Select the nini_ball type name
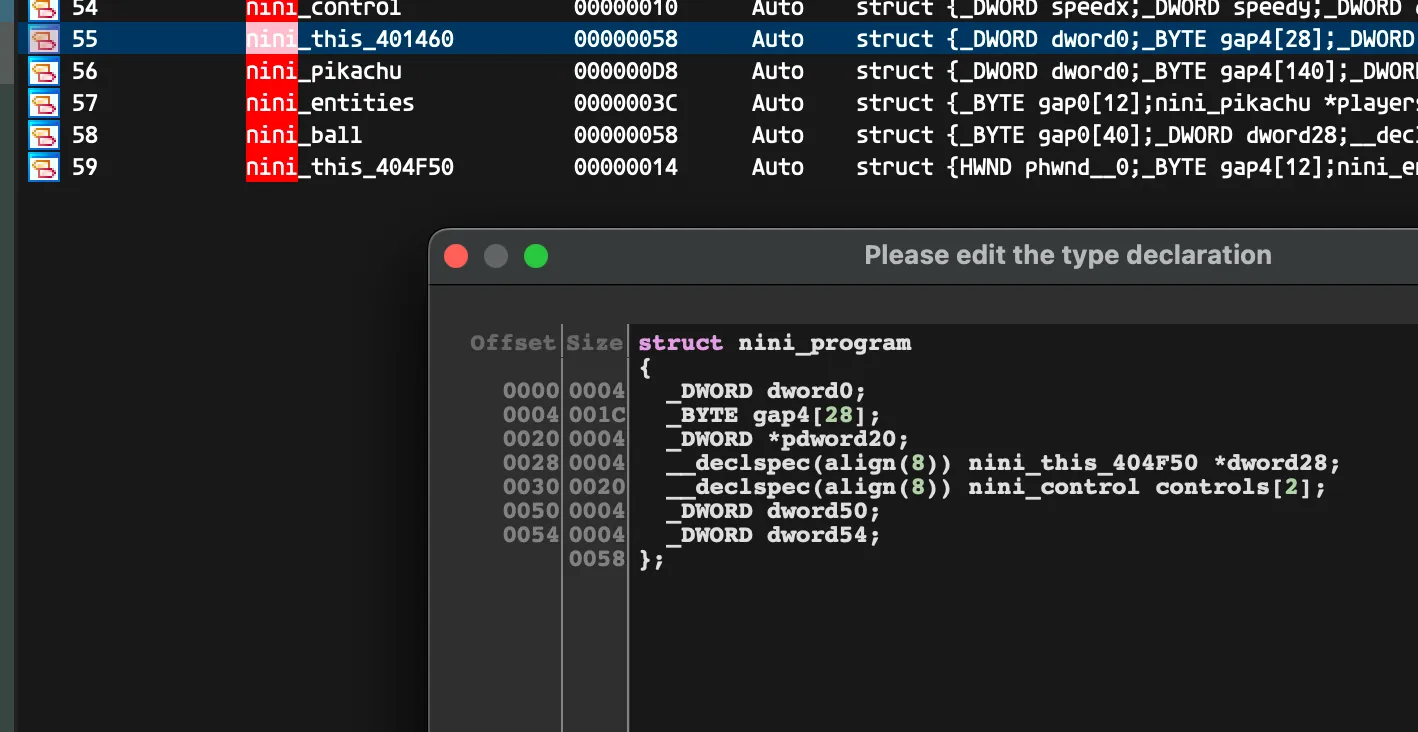Viewport: 1418px width, 732px height. coord(304,136)
